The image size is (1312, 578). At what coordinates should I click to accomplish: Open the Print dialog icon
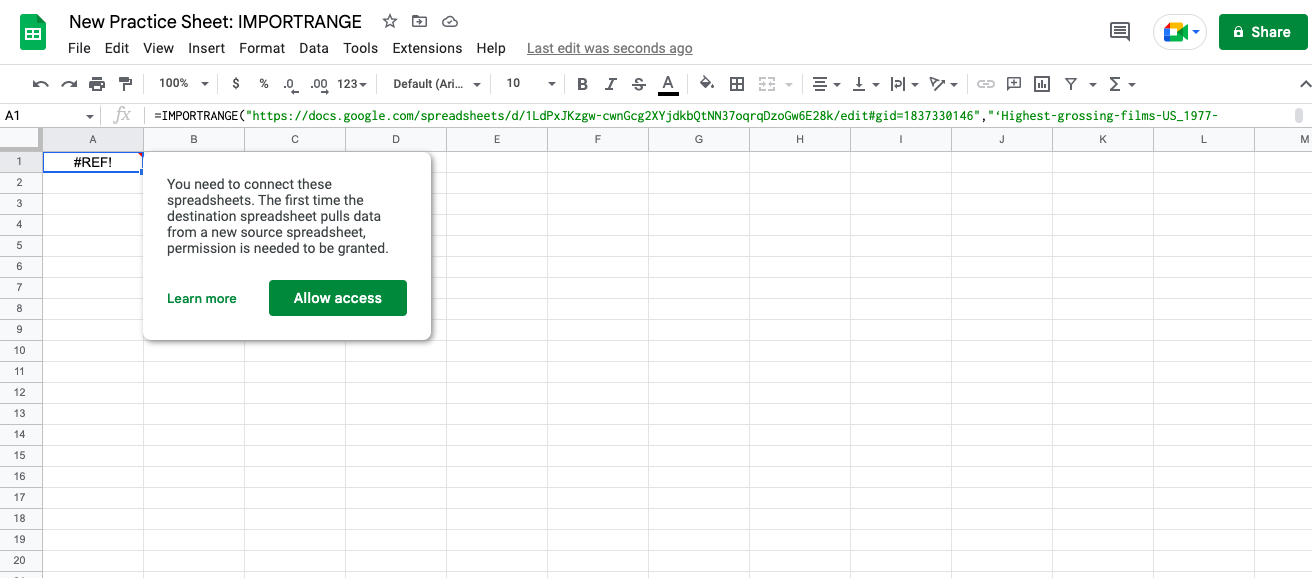97,84
